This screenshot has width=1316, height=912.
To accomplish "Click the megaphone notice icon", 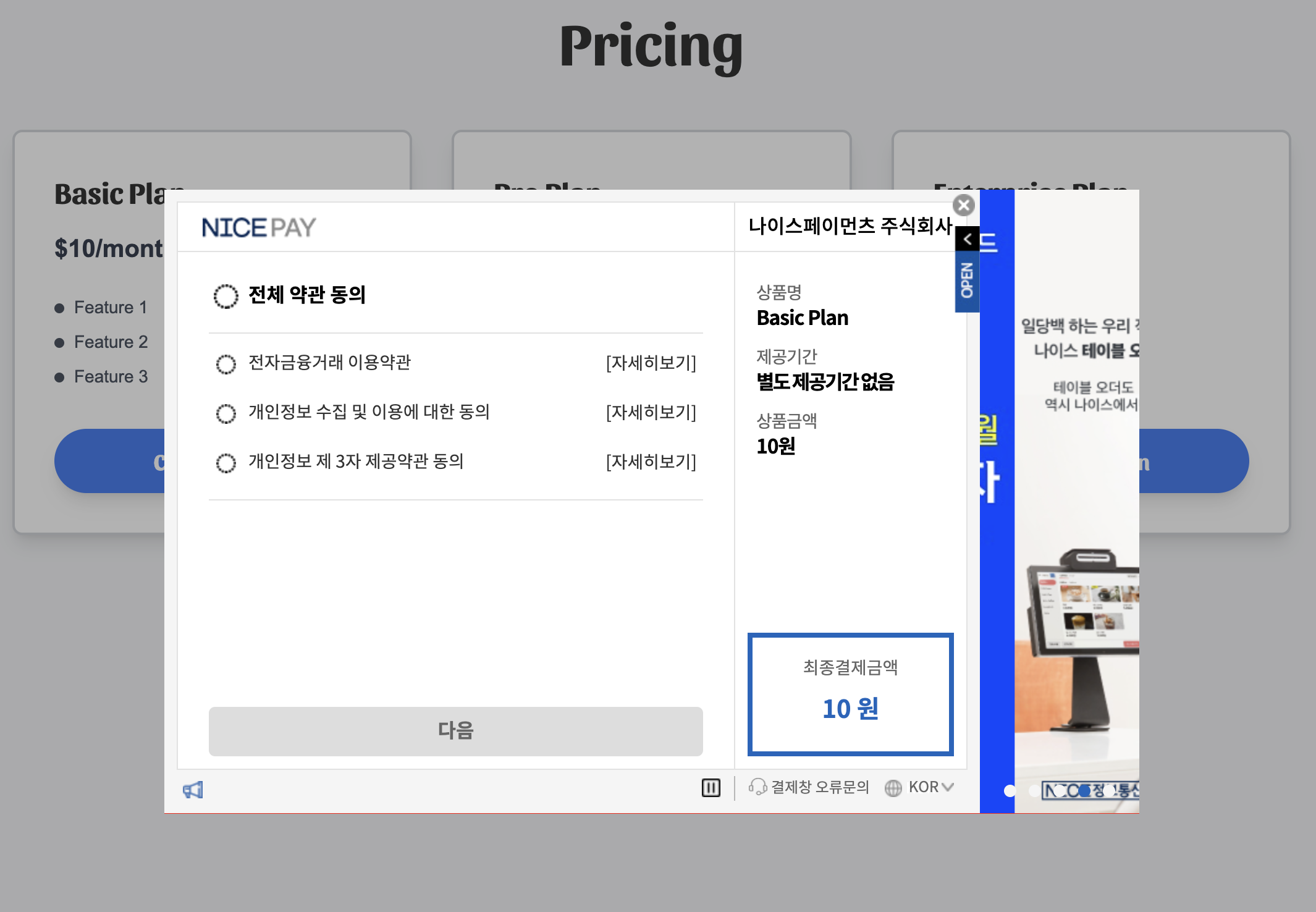I will tap(193, 790).
